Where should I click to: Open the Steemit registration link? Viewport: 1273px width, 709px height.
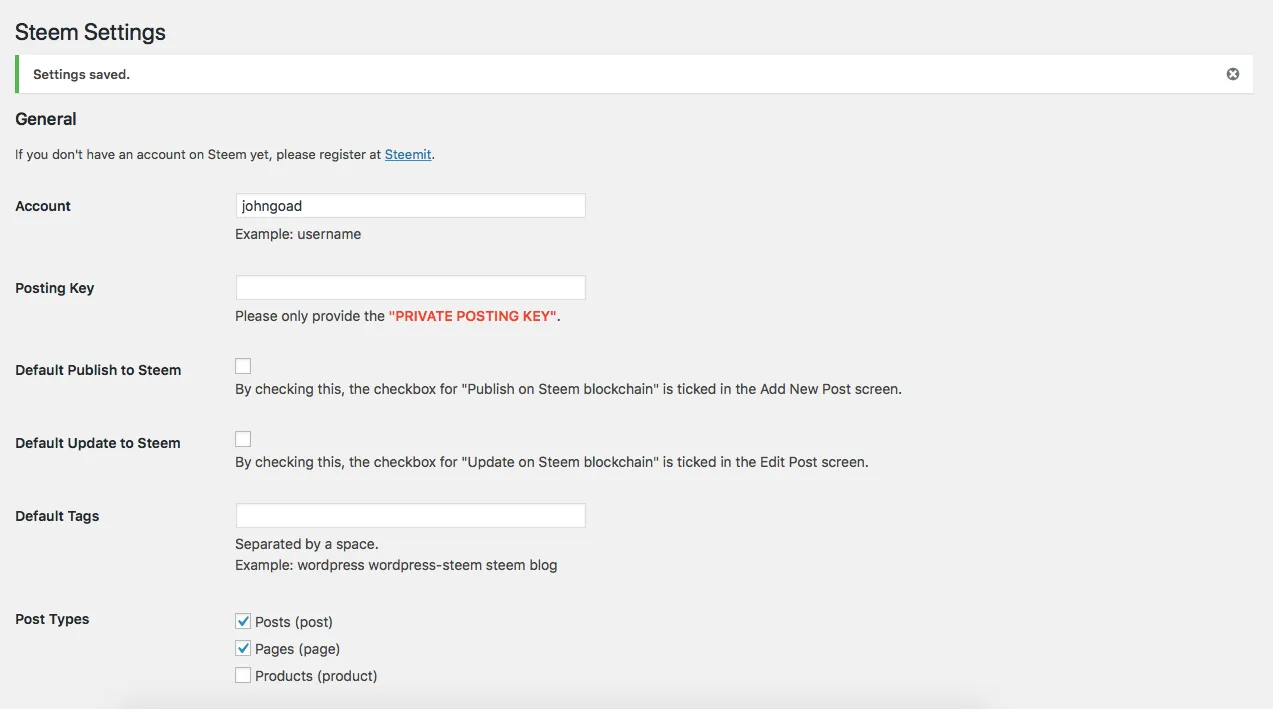[x=408, y=155]
